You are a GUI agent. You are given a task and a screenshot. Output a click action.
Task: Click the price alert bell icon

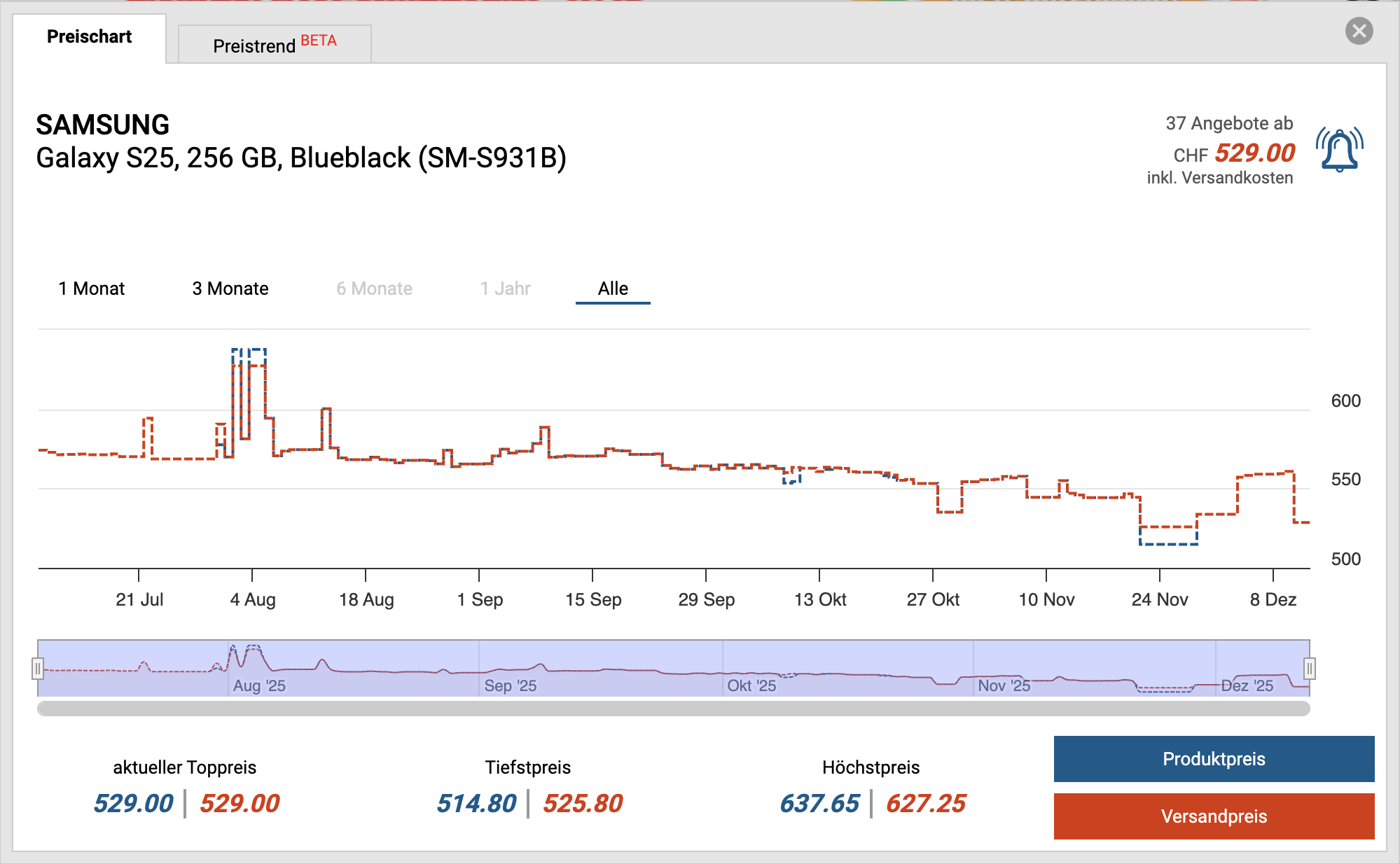[x=1339, y=149]
